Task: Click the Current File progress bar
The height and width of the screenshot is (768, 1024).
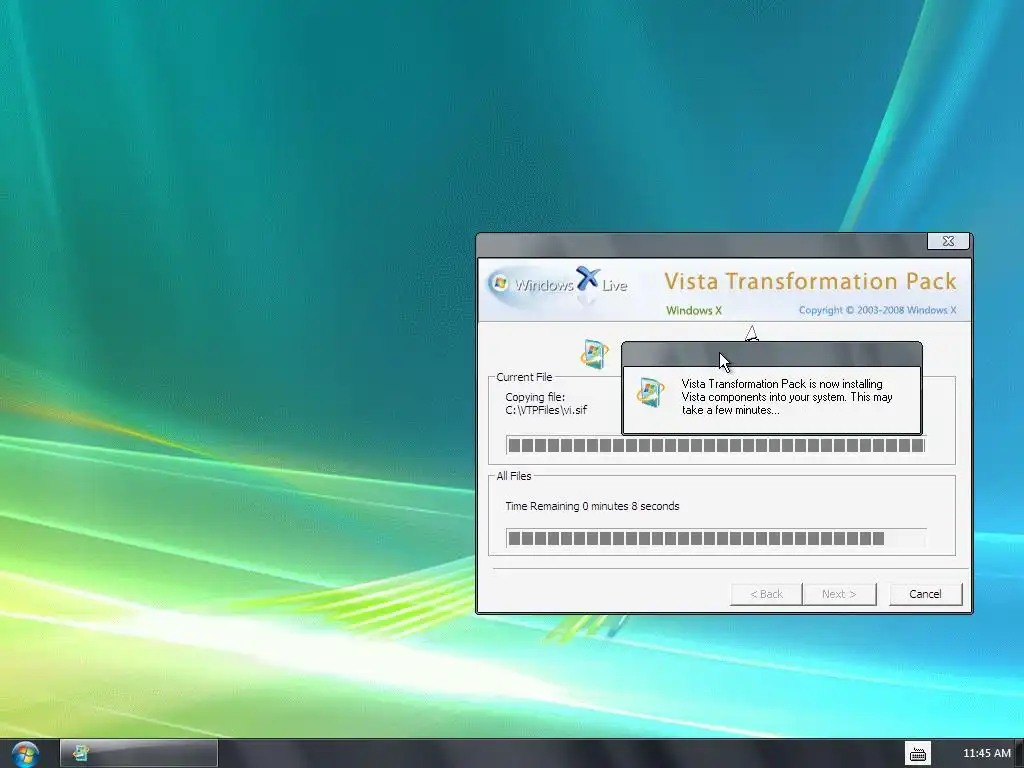Action: pyautogui.click(x=716, y=445)
